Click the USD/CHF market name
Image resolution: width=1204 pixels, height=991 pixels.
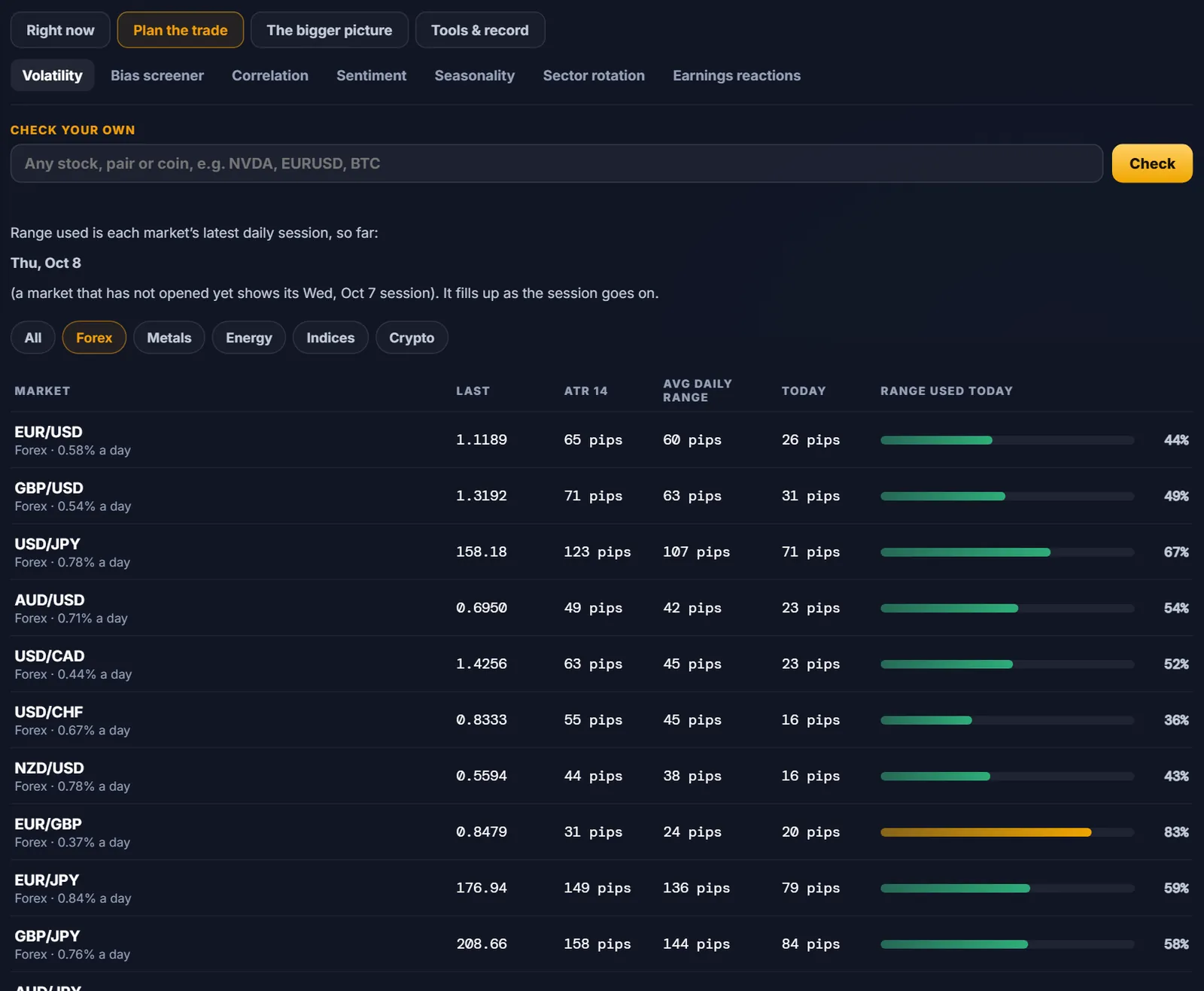49,712
